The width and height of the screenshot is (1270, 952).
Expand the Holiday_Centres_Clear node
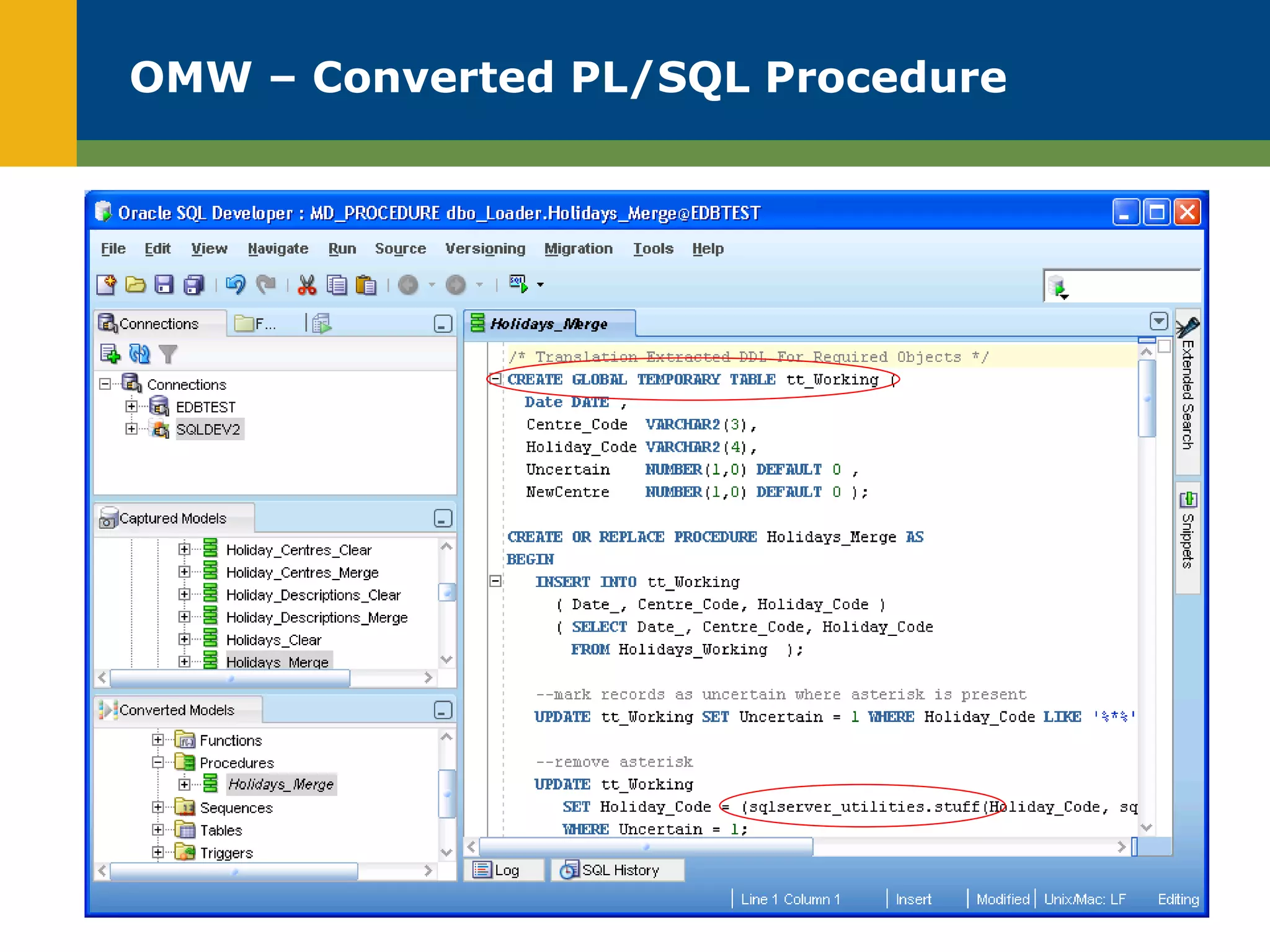click(x=184, y=549)
